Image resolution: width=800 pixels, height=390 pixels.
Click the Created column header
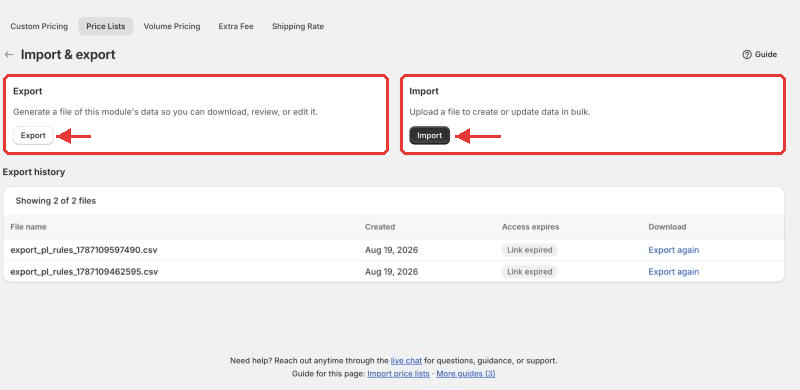380,227
